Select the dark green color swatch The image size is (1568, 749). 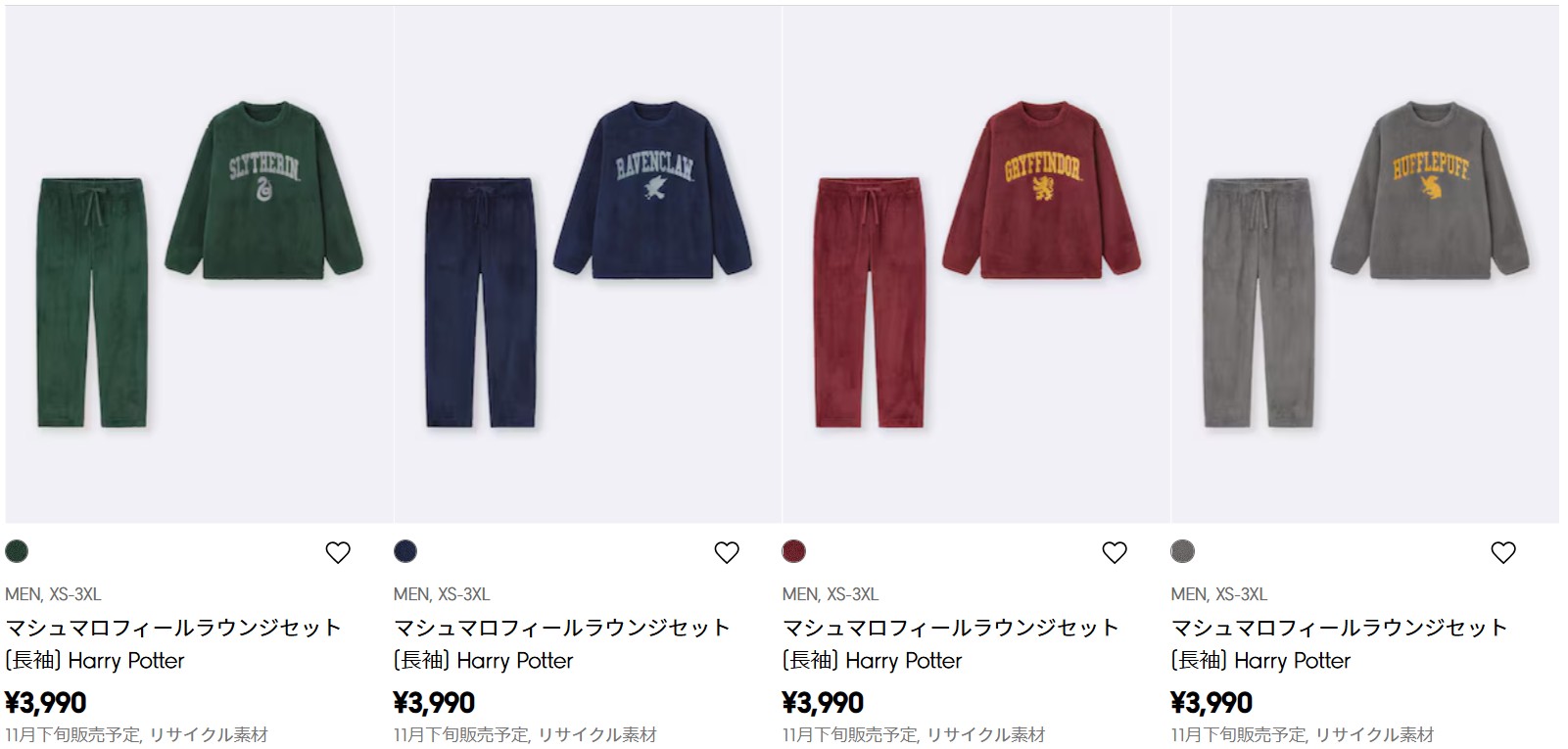coord(17,551)
